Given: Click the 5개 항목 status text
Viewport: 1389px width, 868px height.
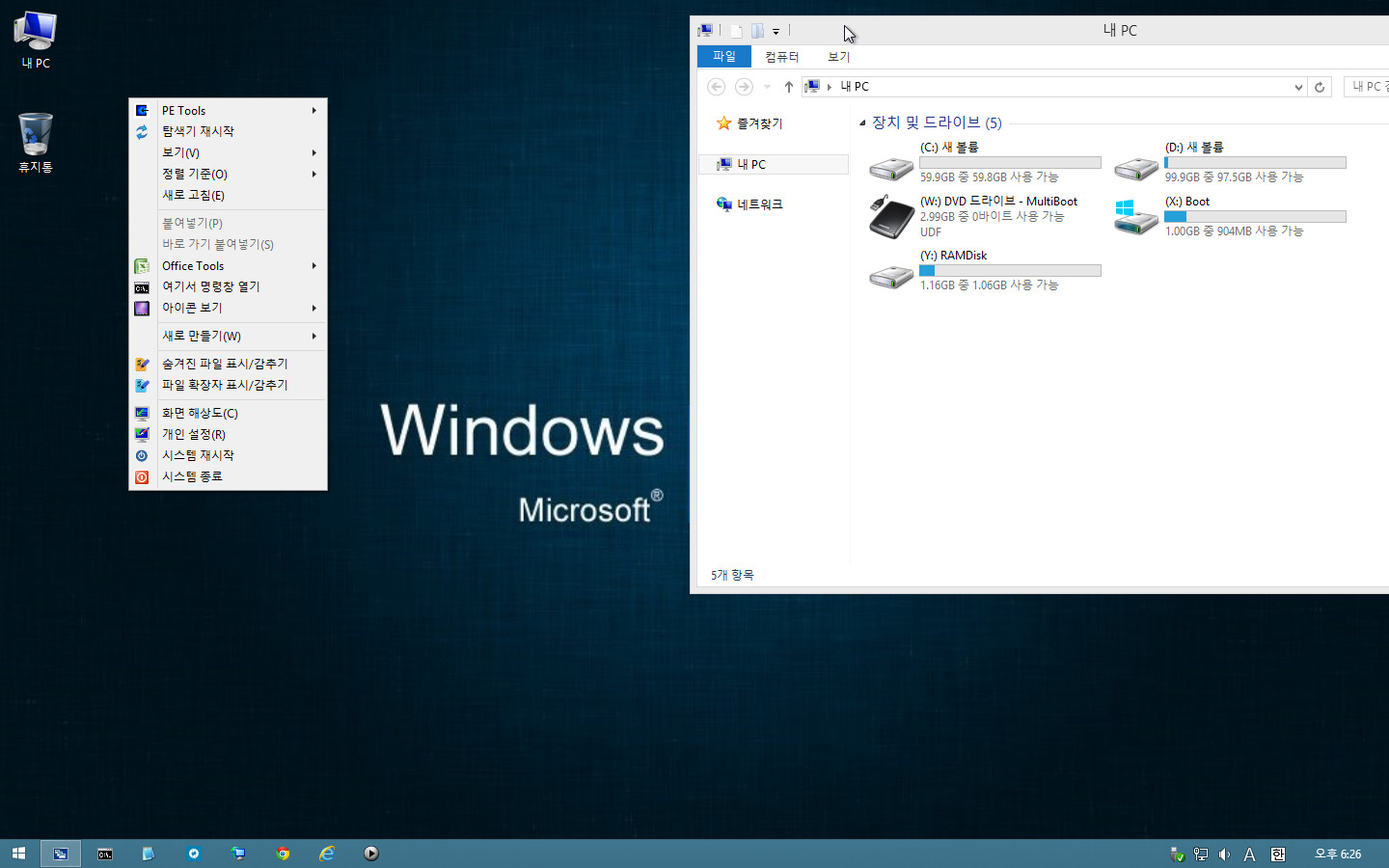Looking at the screenshot, I should click(x=732, y=575).
